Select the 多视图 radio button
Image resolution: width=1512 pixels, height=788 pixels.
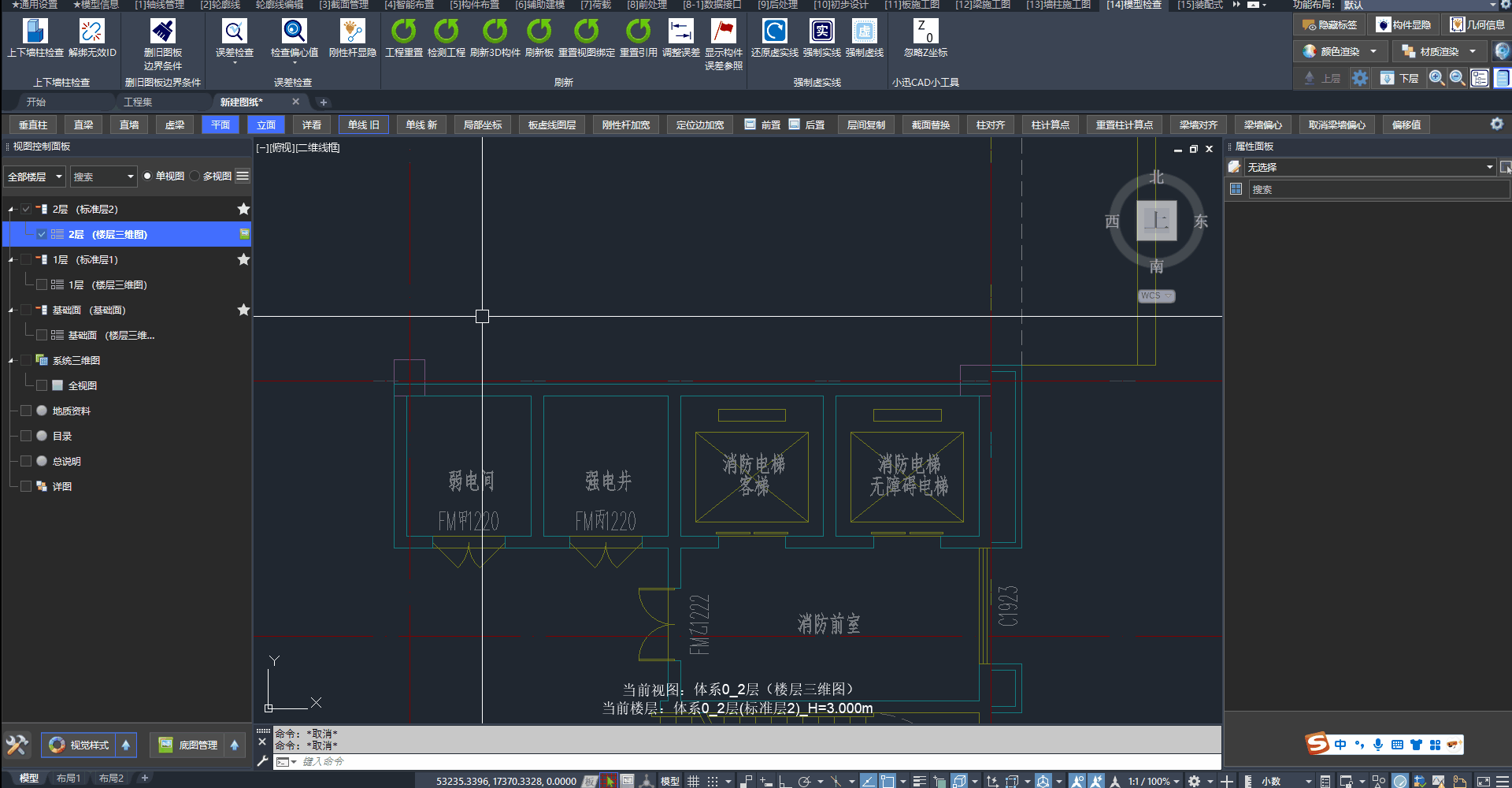coord(195,177)
